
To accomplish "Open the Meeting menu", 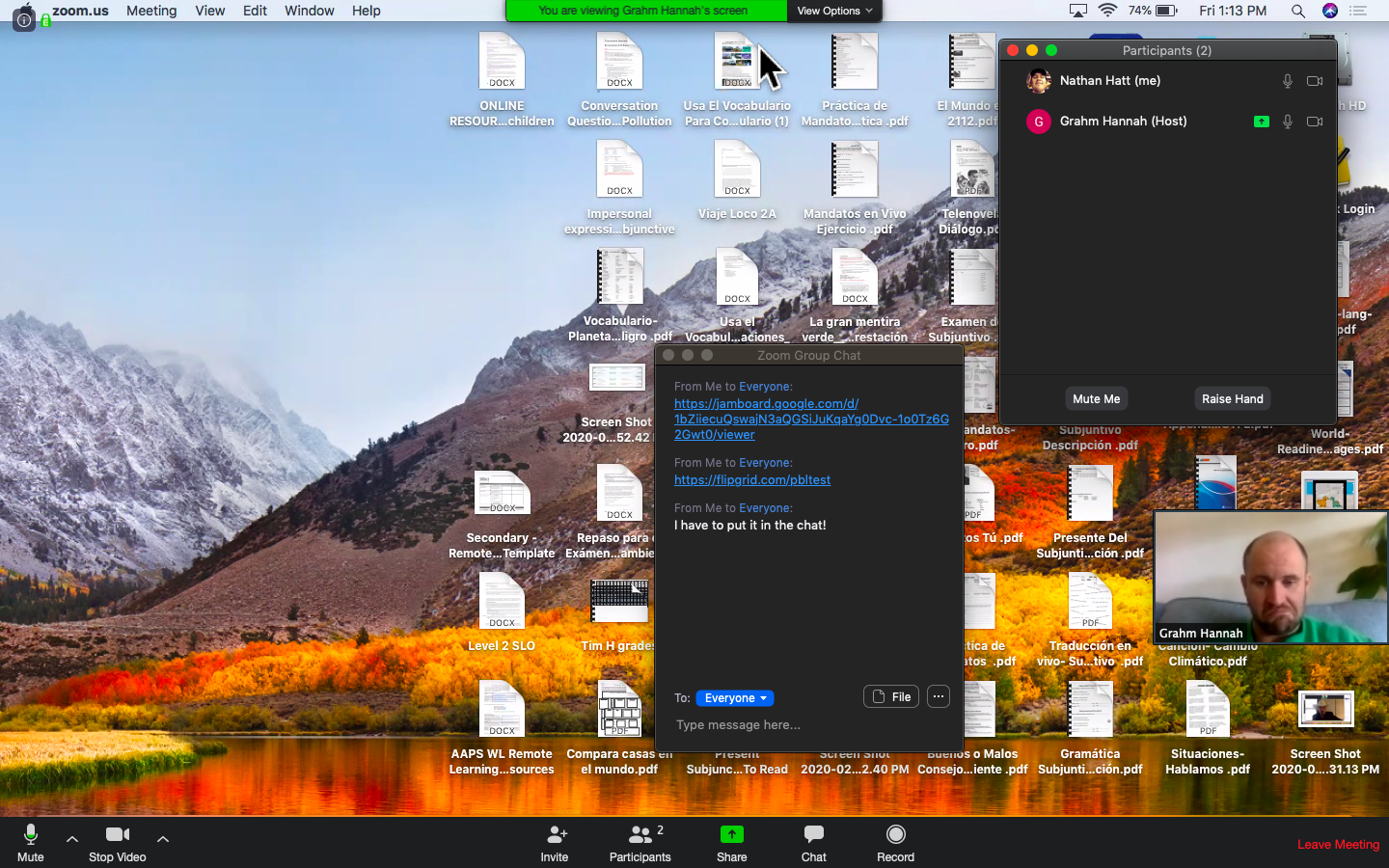I will point(151,11).
